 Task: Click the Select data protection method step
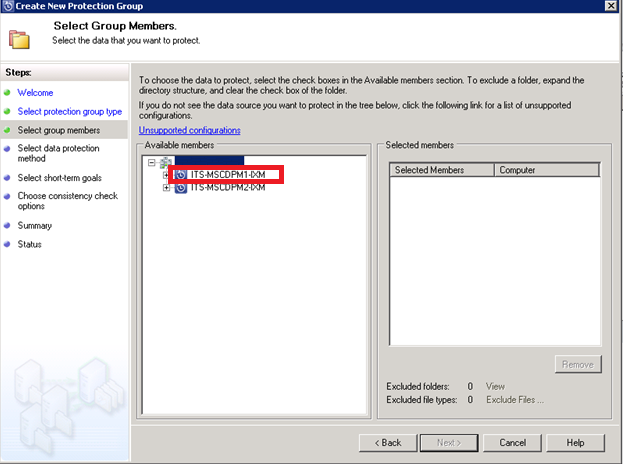pos(58,153)
